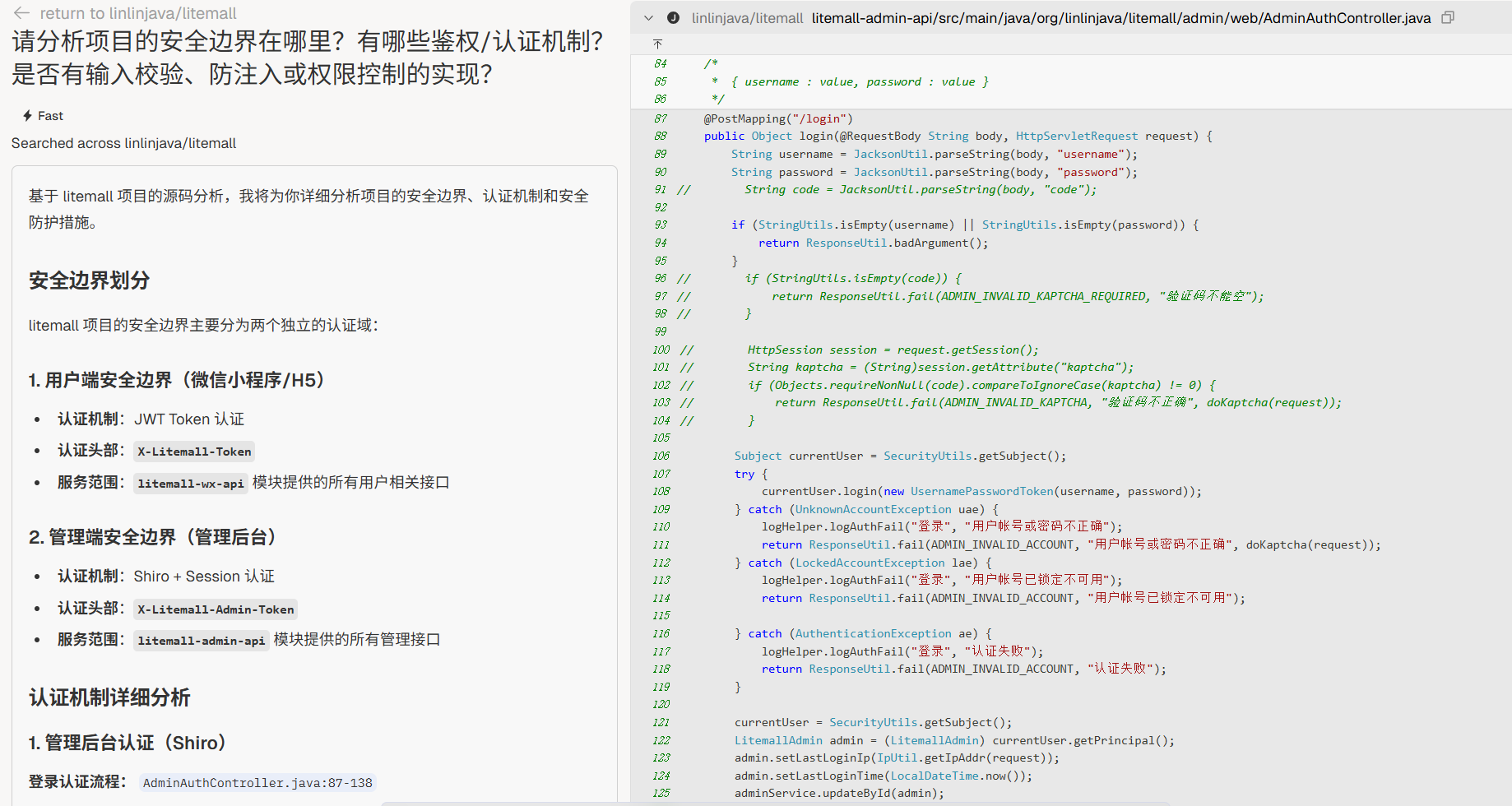Open the linlinjava/litemall repo link in file header
1512x806 pixels.
tap(747, 18)
